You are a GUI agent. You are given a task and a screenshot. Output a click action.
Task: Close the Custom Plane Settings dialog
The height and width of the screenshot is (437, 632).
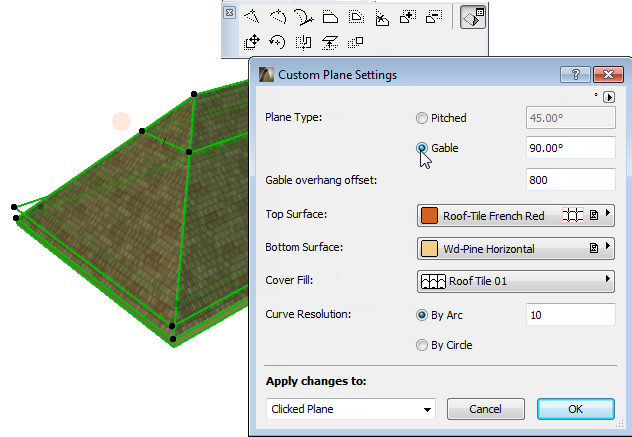[608, 75]
